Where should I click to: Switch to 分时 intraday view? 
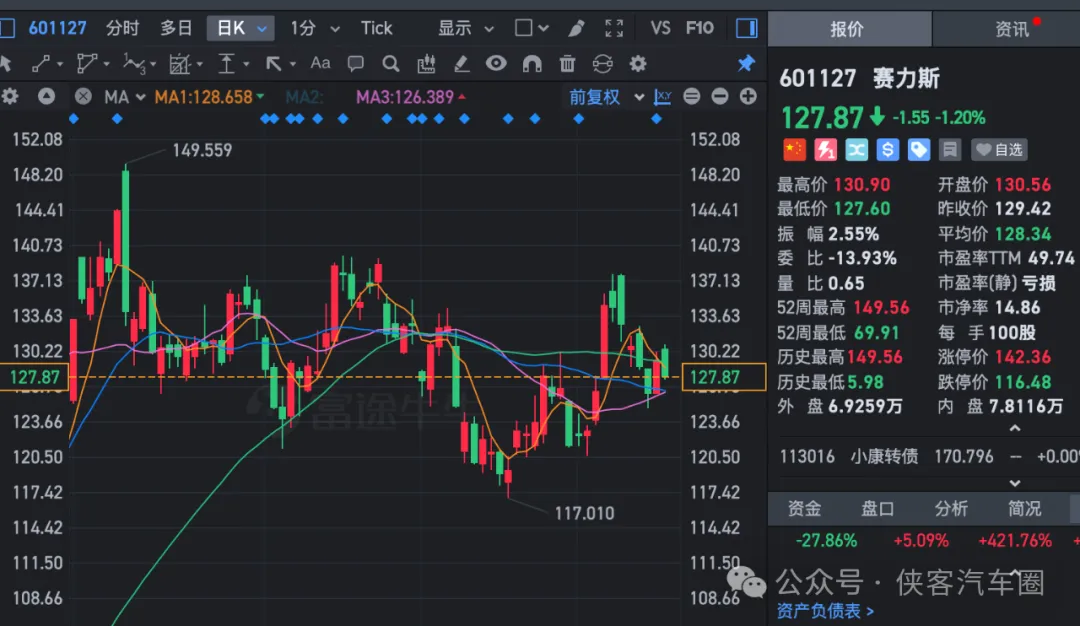pyautogui.click(x=123, y=28)
